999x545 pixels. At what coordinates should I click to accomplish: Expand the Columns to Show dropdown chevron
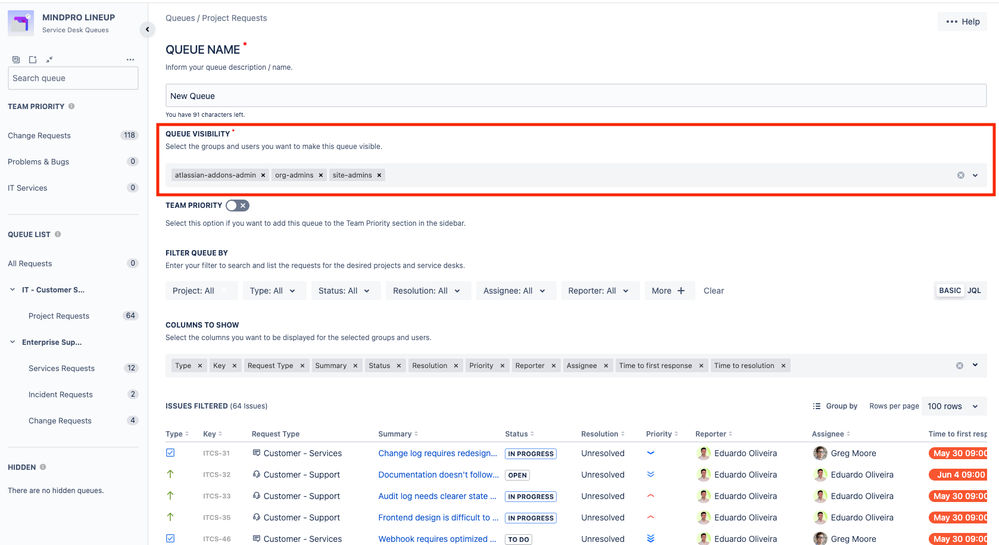tap(975, 365)
